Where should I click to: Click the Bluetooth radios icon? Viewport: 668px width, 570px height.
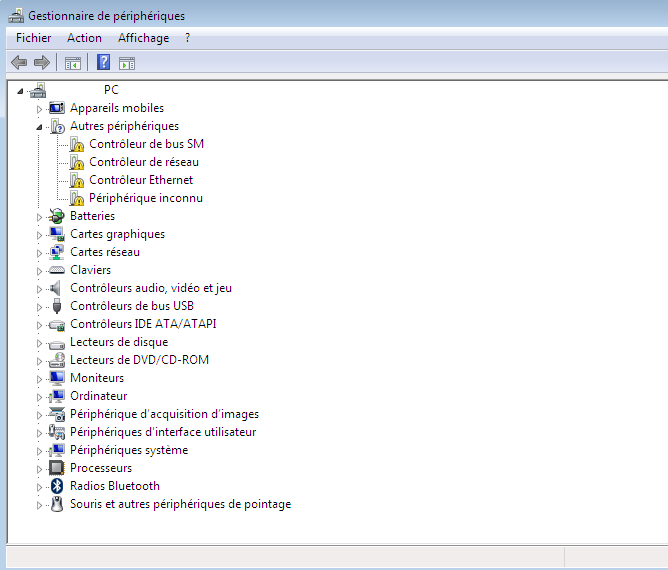[x=57, y=486]
